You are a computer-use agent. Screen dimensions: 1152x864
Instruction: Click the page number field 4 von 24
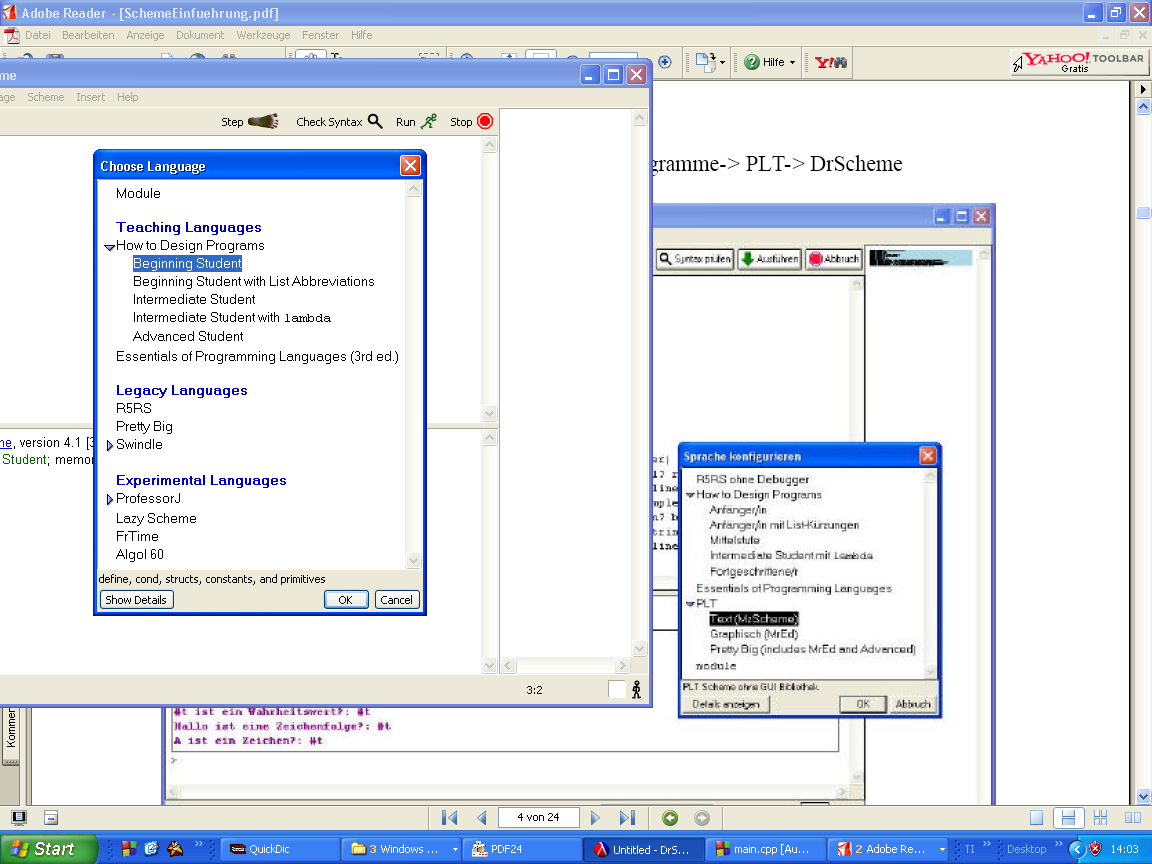point(538,817)
